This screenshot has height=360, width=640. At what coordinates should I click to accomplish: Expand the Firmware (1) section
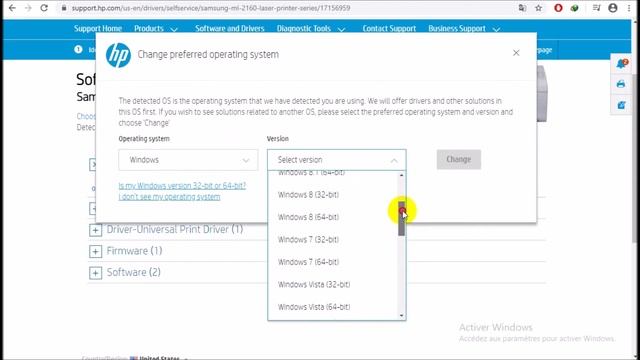pyautogui.click(x=96, y=251)
